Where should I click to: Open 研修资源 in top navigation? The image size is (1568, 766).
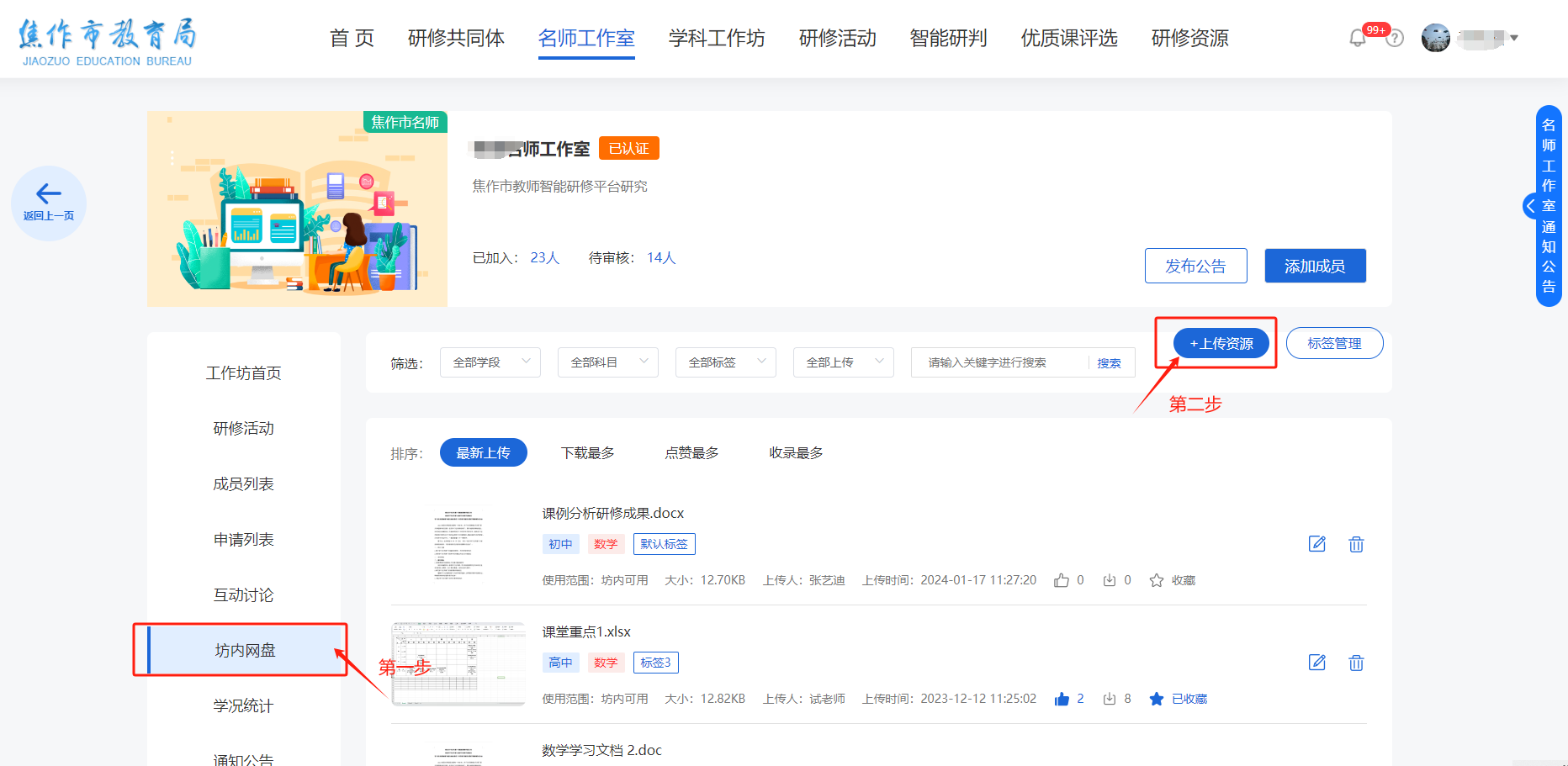pyautogui.click(x=1189, y=38)
